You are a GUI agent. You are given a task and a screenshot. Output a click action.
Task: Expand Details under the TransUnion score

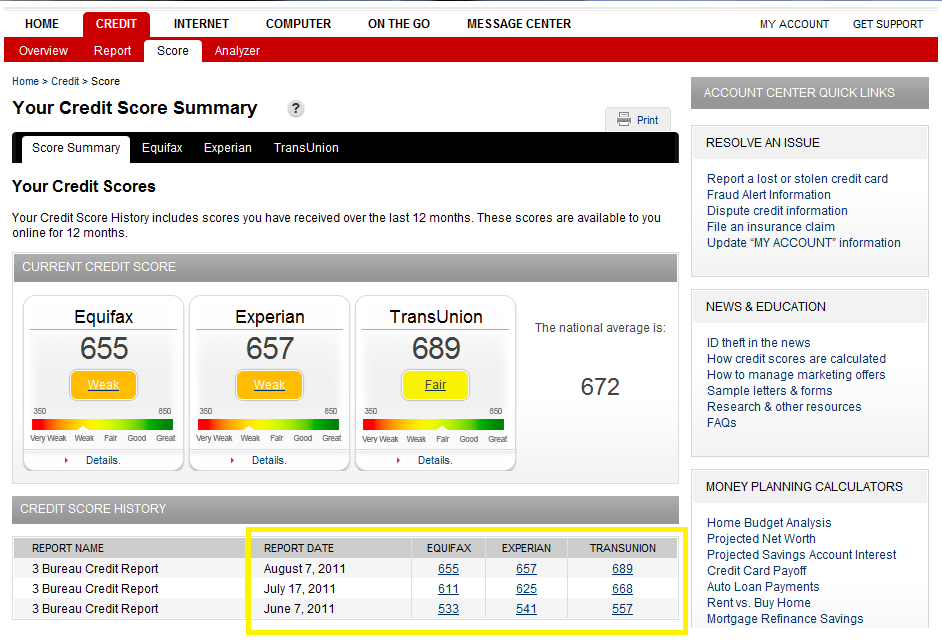coord(434,460)
